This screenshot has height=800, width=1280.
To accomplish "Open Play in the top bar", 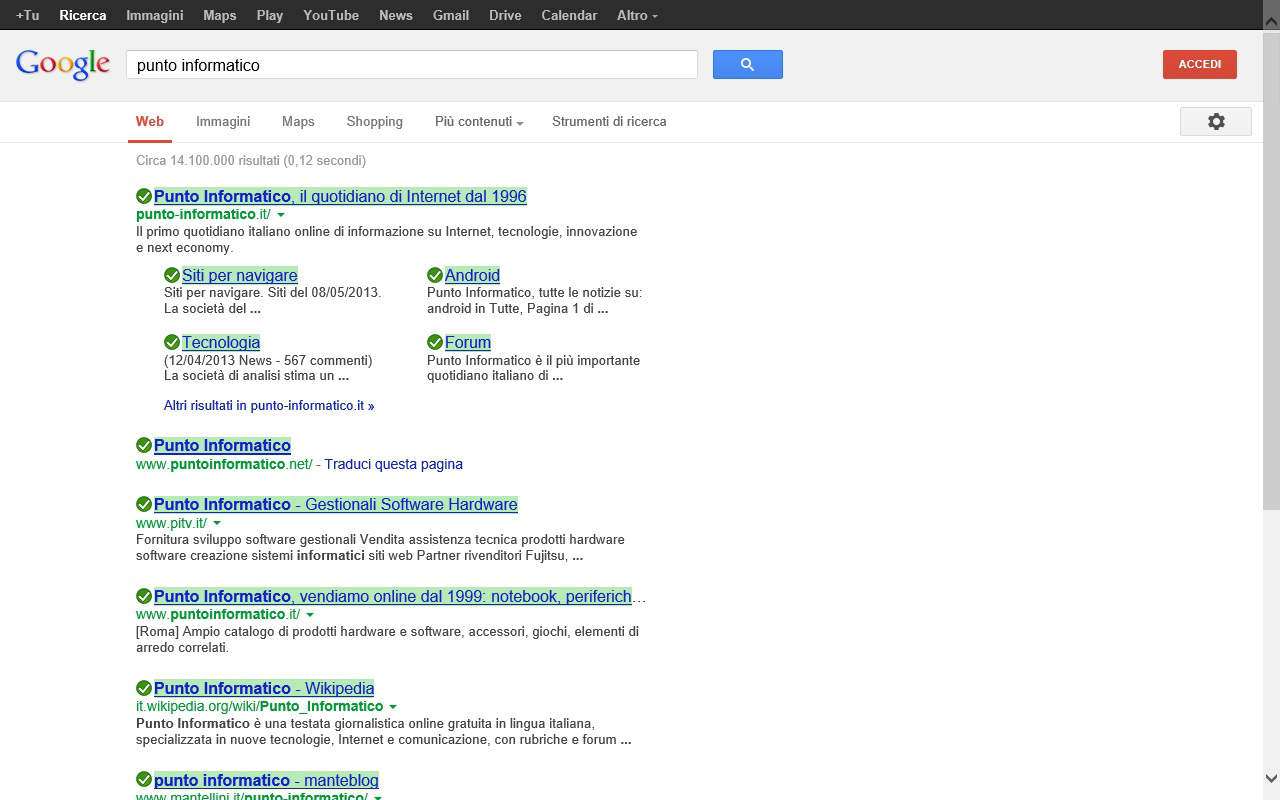I will coord(270,15).
